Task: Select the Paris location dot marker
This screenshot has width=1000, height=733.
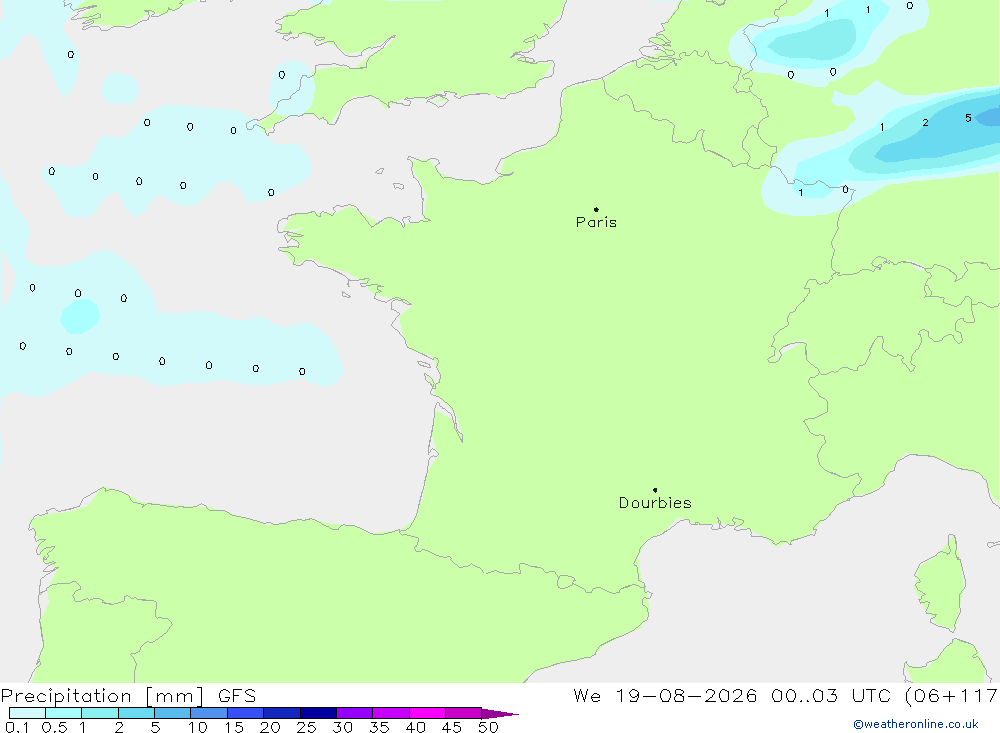Action: (596, 209)
